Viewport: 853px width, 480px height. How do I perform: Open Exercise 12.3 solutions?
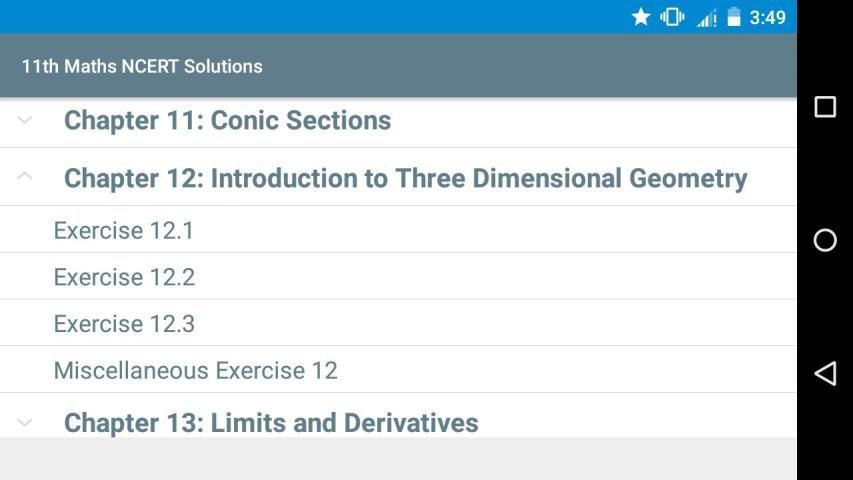click(x=124, y=324)
